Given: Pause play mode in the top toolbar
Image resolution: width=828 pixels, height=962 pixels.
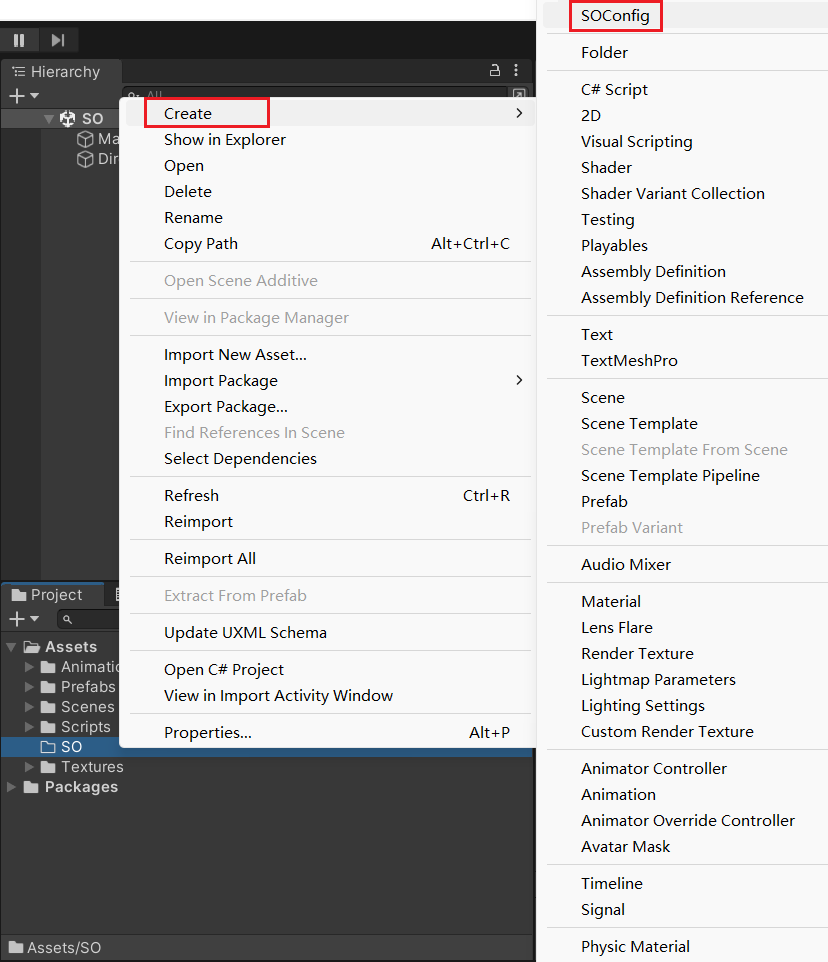Looking at the screenshot, I should pyautogui.click(x=19, y=40).
